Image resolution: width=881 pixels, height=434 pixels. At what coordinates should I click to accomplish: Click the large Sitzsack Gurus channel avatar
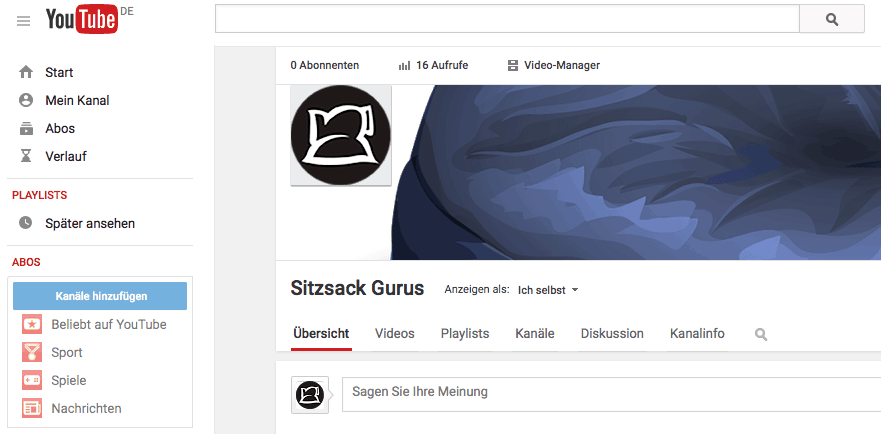tap(340, 135)
